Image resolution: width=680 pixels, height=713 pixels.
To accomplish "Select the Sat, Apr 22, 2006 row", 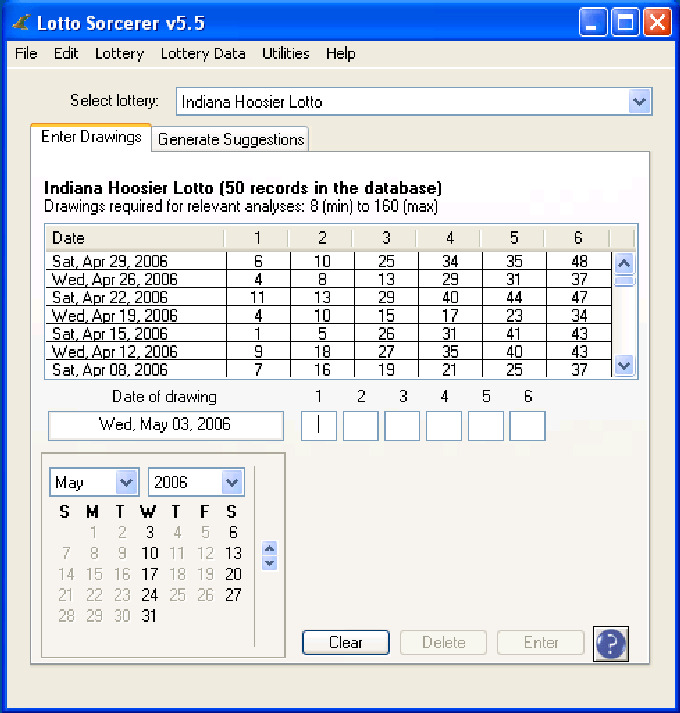I will (328, 297).
